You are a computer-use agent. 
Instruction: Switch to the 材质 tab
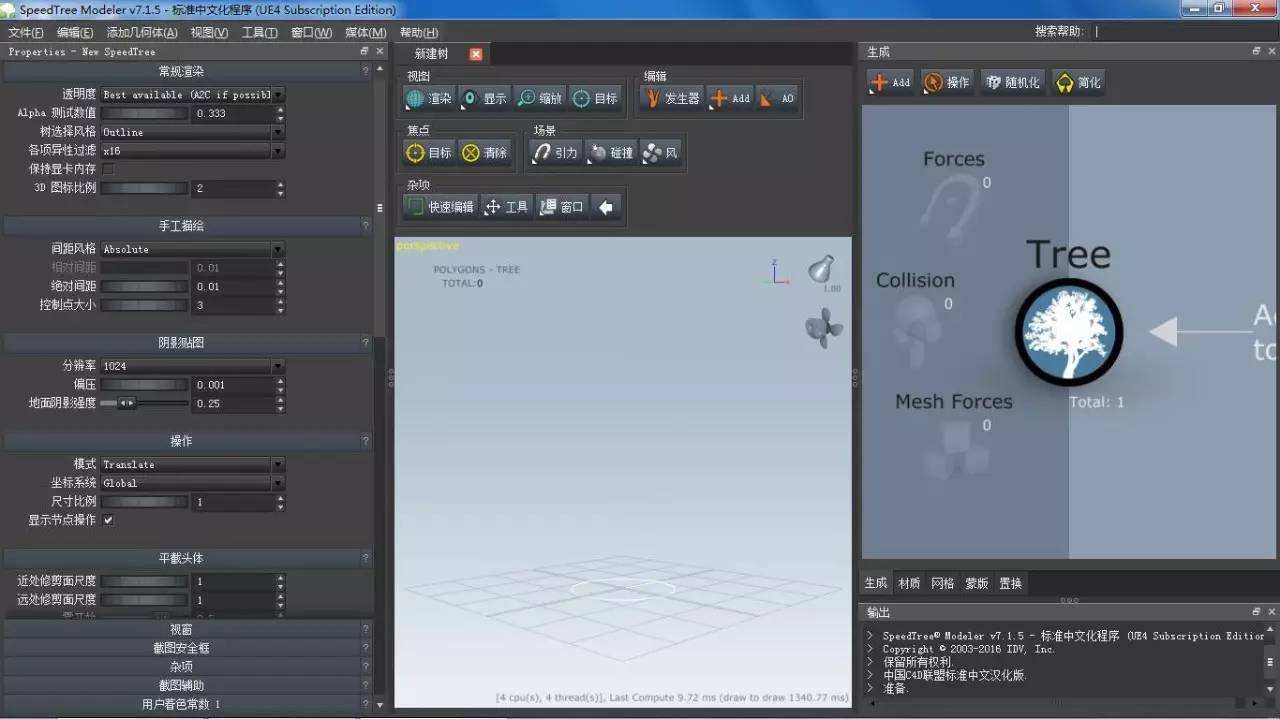[909, 583]
